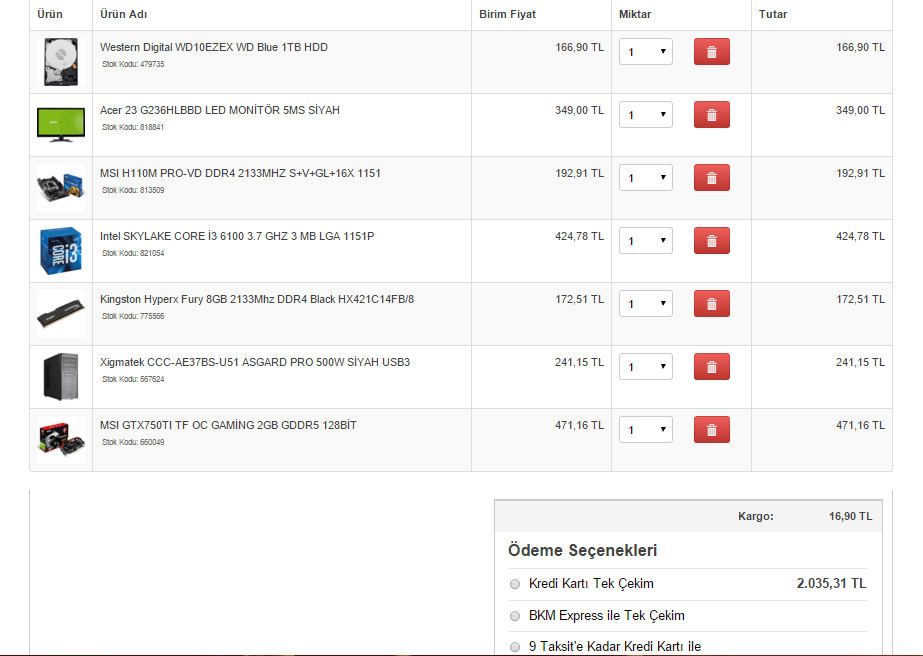This screenshot has height=656, width=923.
Task: Click the 424,78 TL unit price
Action: click(x=579, y=236)
